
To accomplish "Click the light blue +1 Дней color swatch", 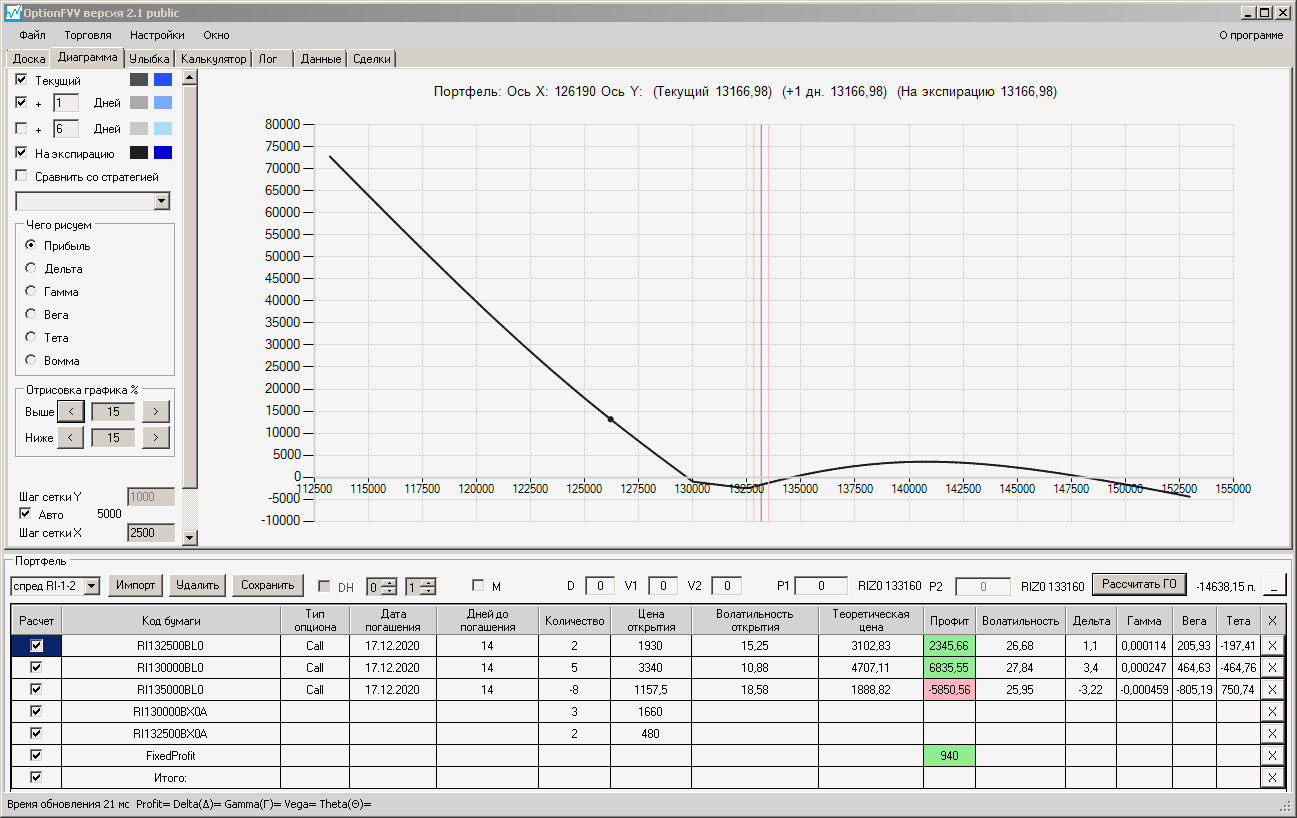I will click(x=163, y=102).
